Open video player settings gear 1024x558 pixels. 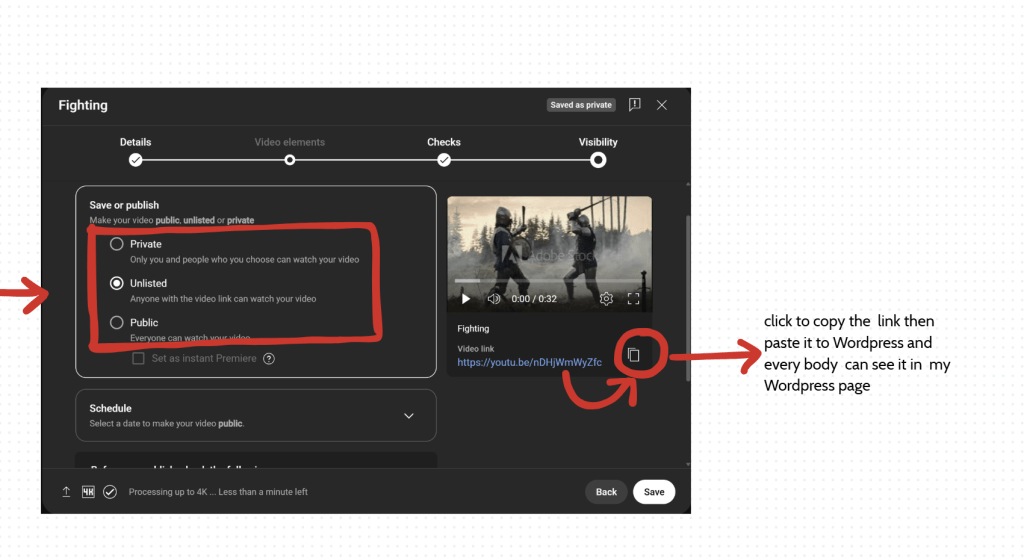coord(606,298)
